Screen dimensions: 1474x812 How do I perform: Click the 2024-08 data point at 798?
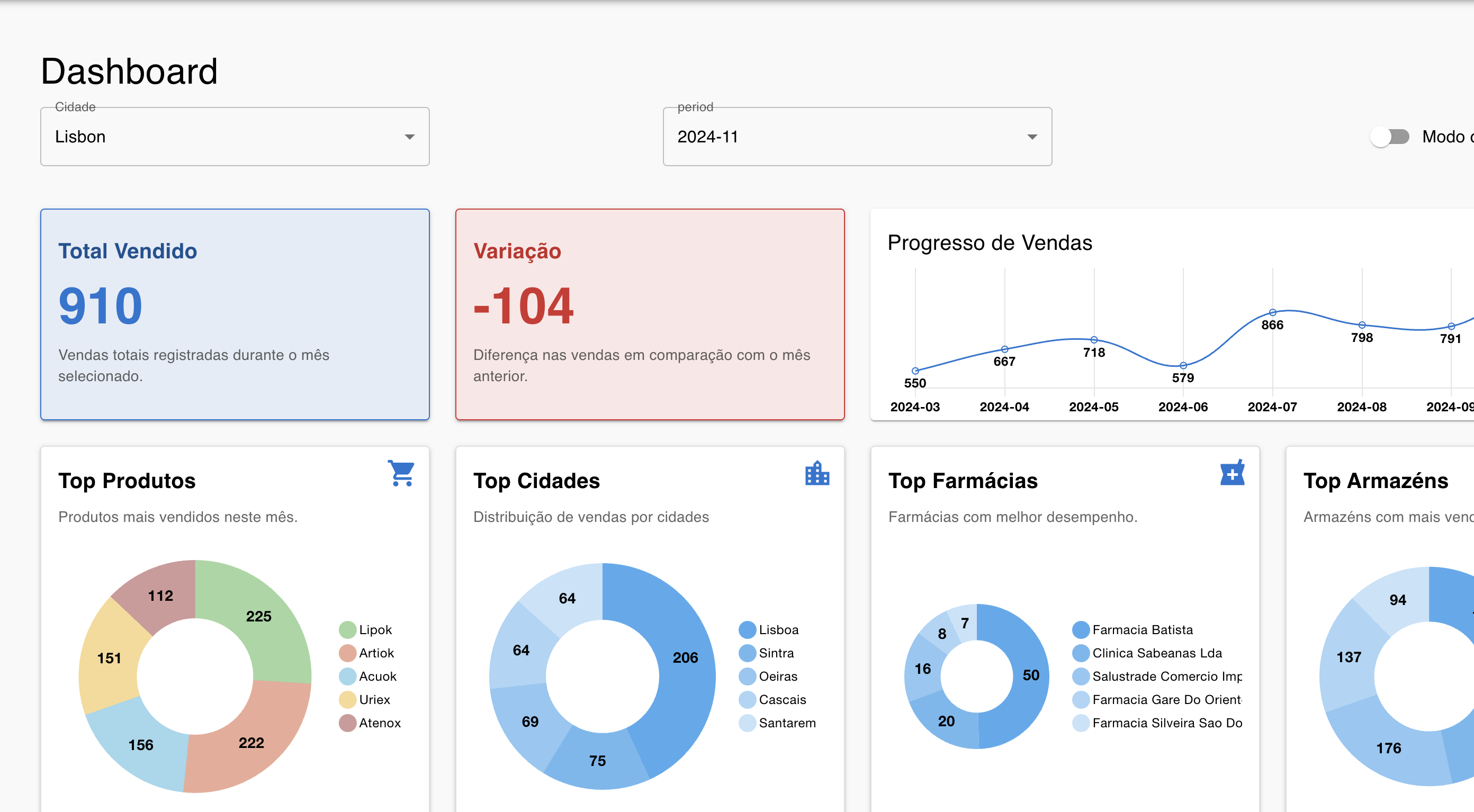pos(1362,325)
